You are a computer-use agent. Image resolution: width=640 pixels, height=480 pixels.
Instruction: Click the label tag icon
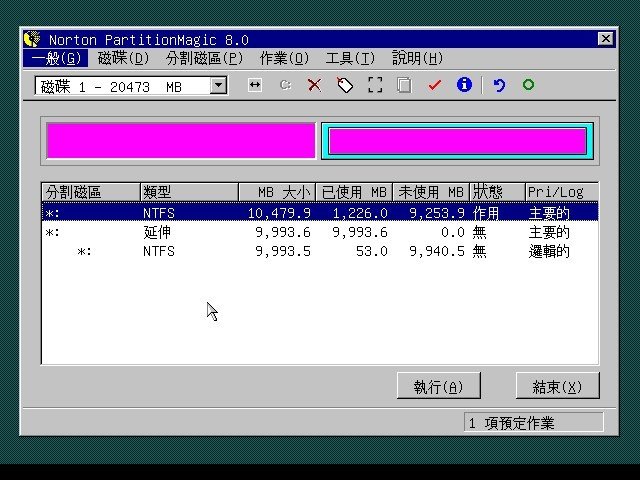[x=345, y=85]
